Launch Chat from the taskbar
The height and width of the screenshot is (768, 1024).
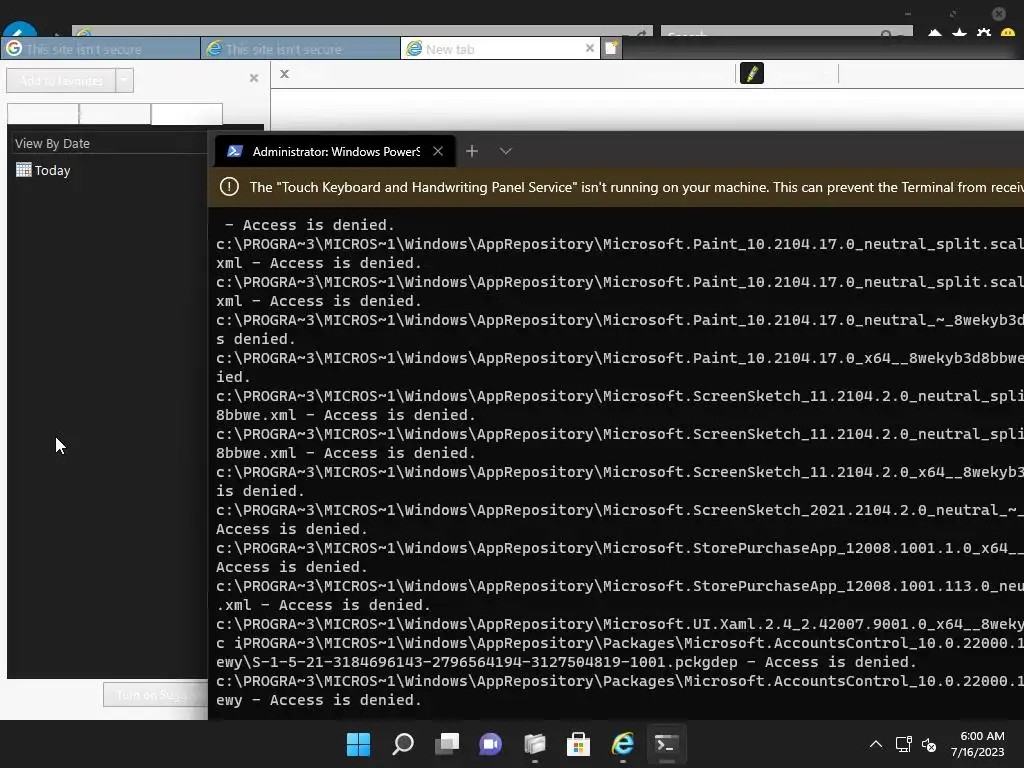(490, 744)
